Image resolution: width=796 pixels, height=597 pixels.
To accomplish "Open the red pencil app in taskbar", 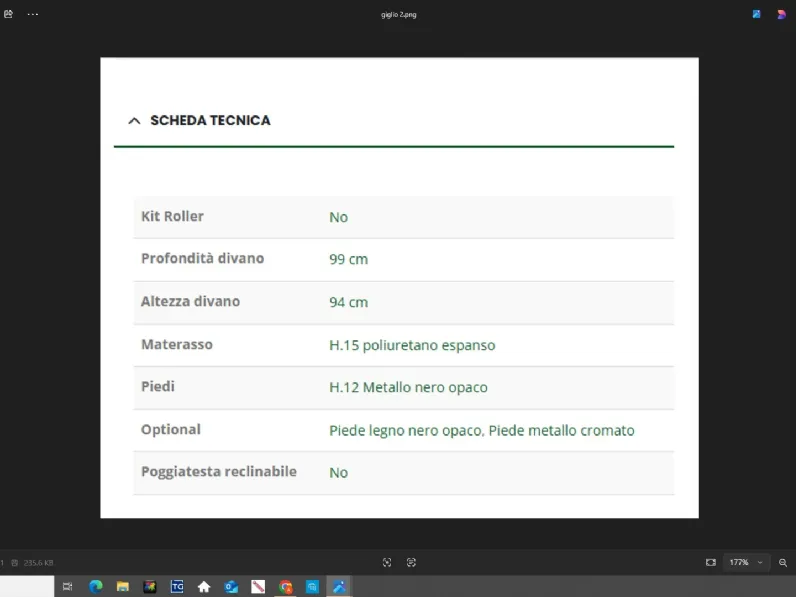I will click(258, 587).
